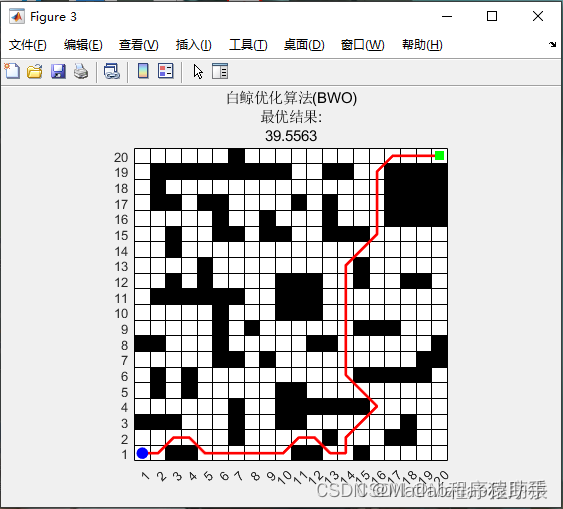The width and height of the screenshot is (563, 509).
Task: Click the Link Plot toolbar icon
Action: 112,71
